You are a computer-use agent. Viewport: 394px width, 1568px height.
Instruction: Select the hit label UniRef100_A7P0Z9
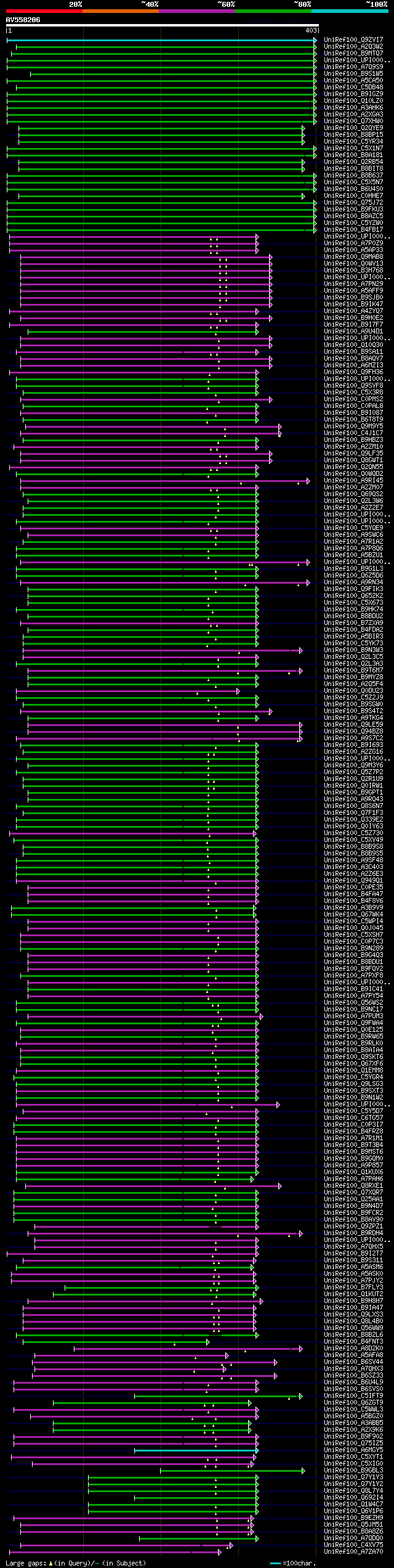[x=353, y=243]
